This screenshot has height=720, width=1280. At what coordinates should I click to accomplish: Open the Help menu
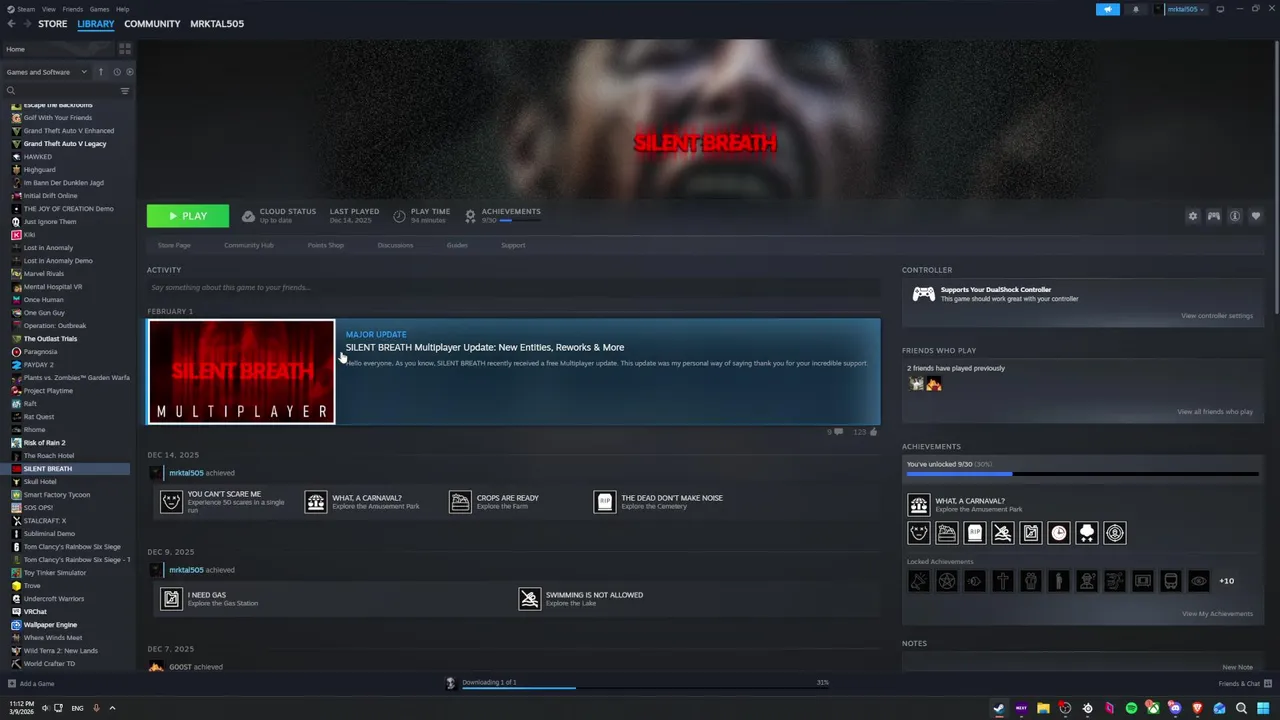(x=122, y=9)
